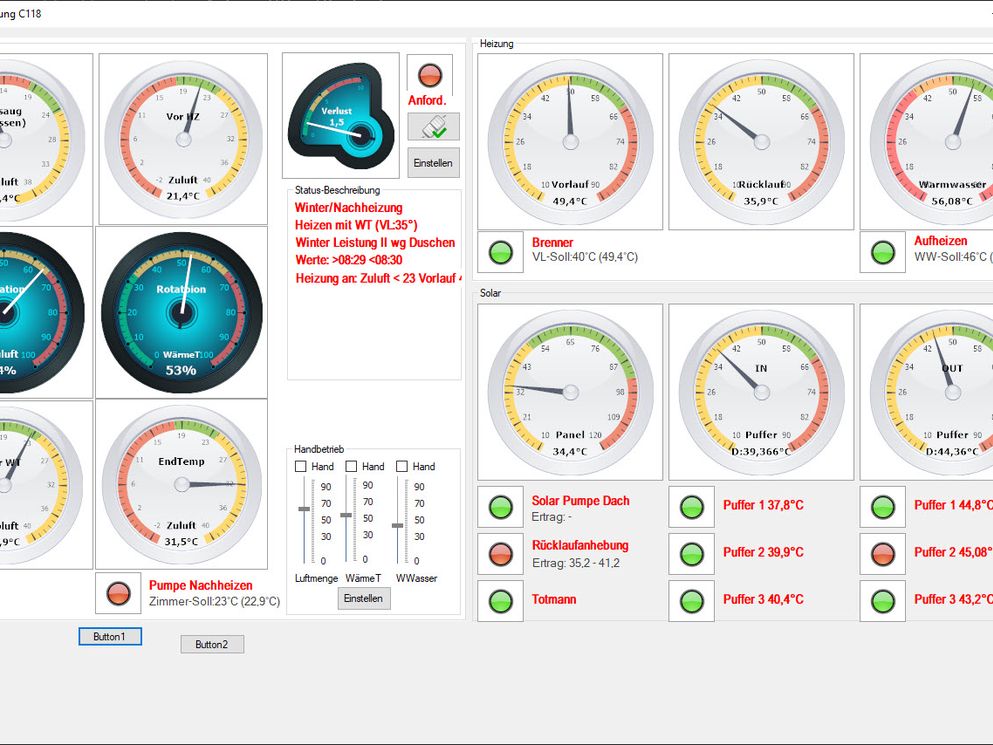Click the Status-Beschreibung text box
The image size is (993, 745).
[374, 285]
